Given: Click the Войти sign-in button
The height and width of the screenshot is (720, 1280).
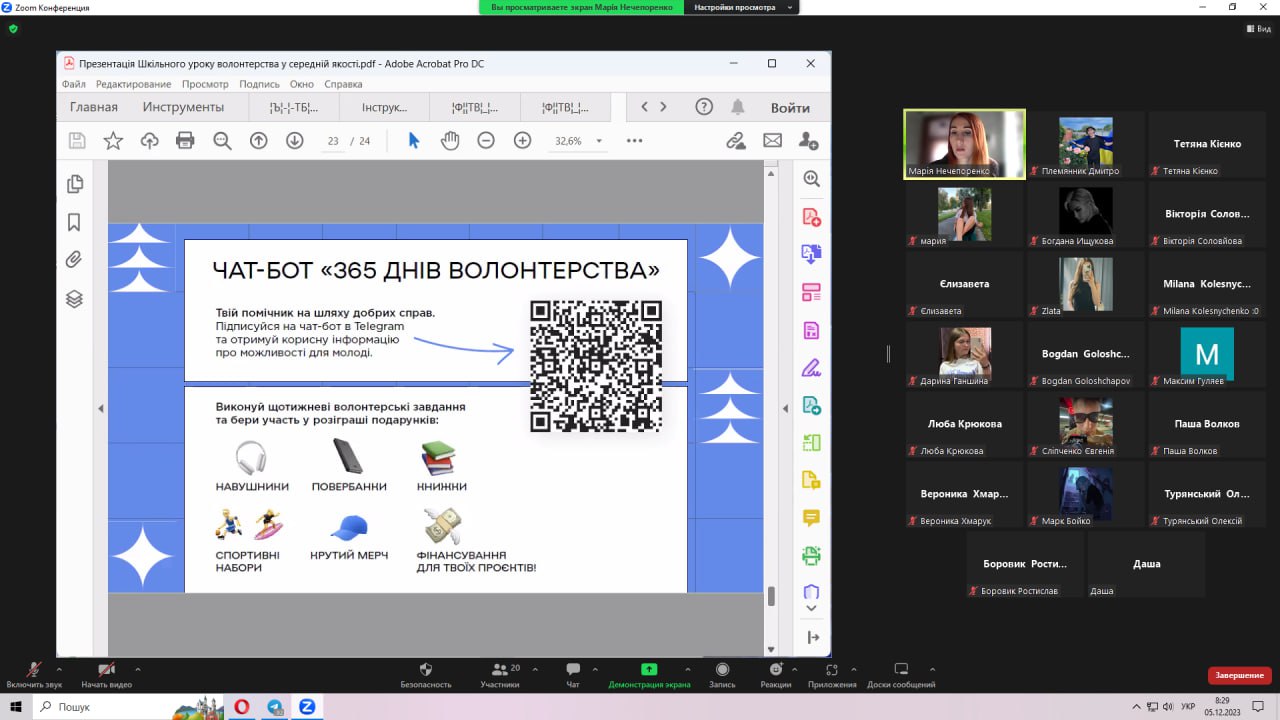Looking at the screenshot, I should (x=790, y=108).
